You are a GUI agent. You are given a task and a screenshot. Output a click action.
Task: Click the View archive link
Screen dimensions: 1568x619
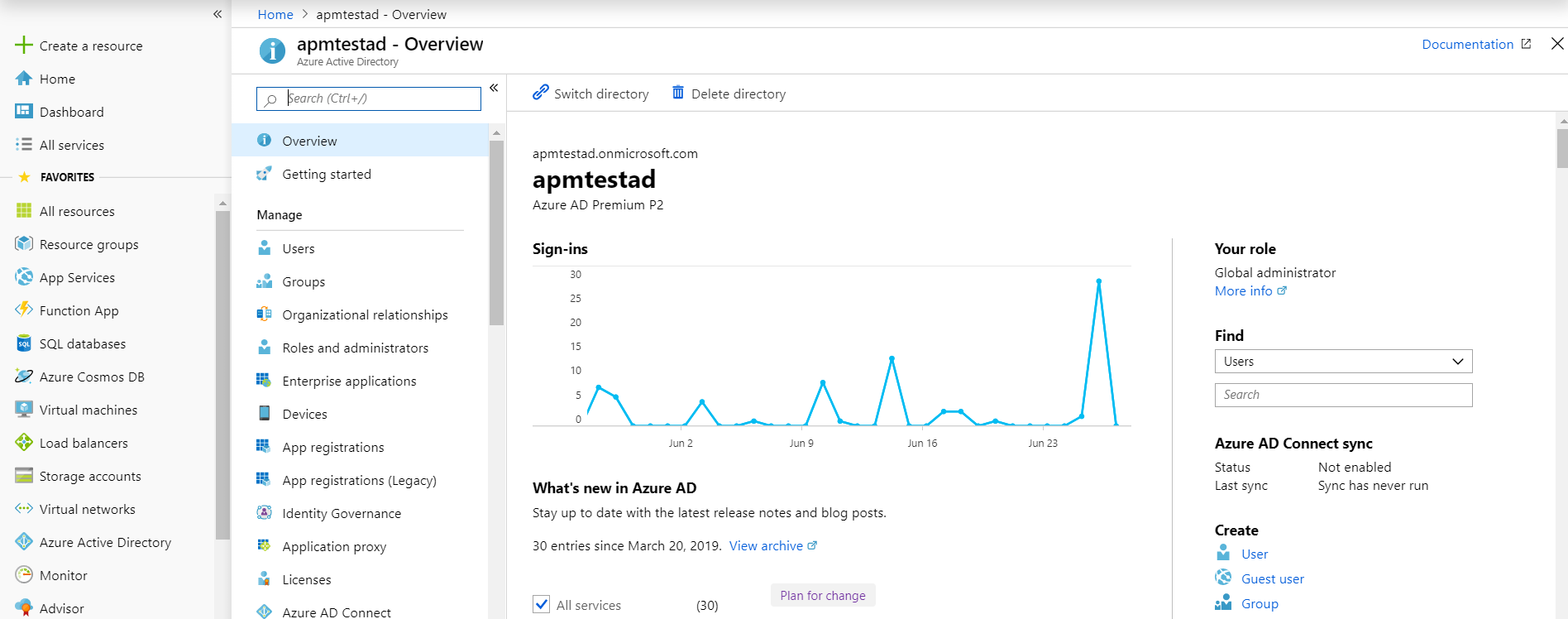coord(773,546)
